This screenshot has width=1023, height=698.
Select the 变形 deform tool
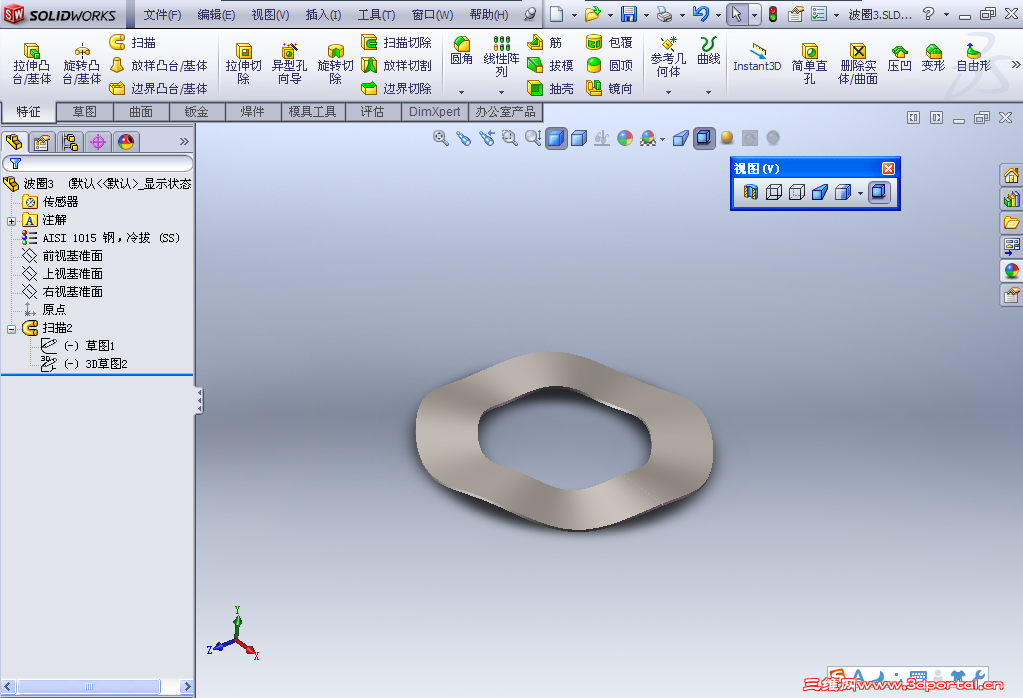[x=933, y=57]
